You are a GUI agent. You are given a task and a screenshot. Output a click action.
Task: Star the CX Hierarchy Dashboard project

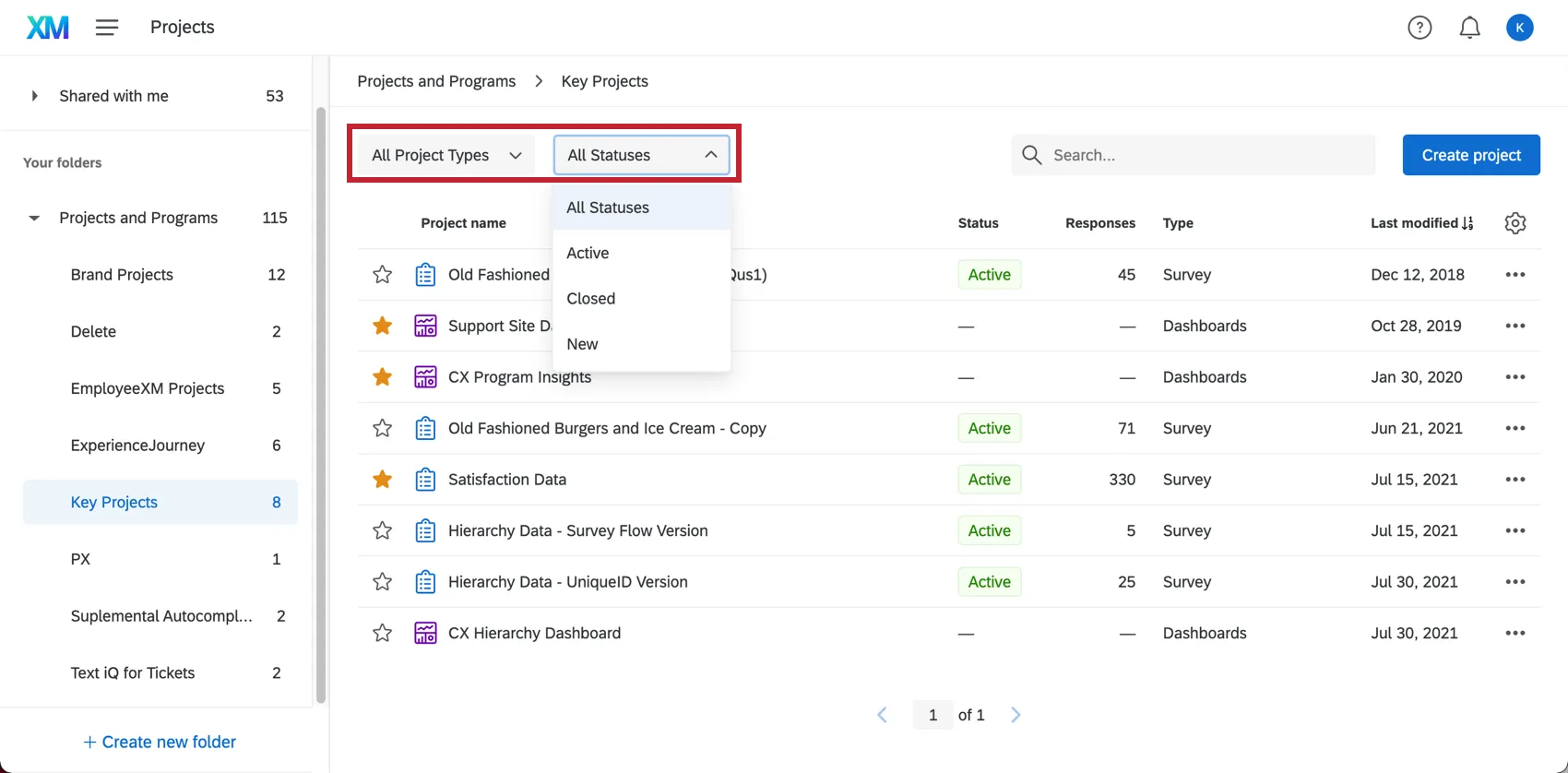tap(382, 634)
